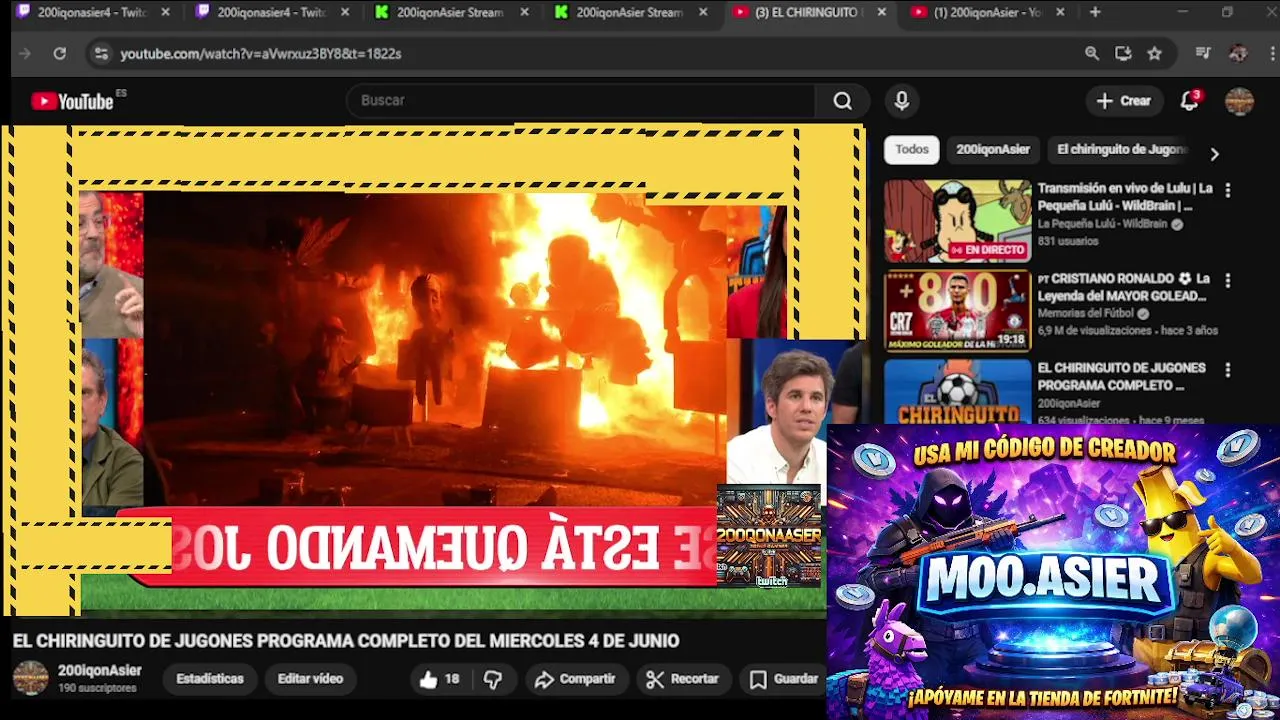This screenshot has width=1280, height=720.
Task: Open Estadísticas for the video
Action: [210, 679]
